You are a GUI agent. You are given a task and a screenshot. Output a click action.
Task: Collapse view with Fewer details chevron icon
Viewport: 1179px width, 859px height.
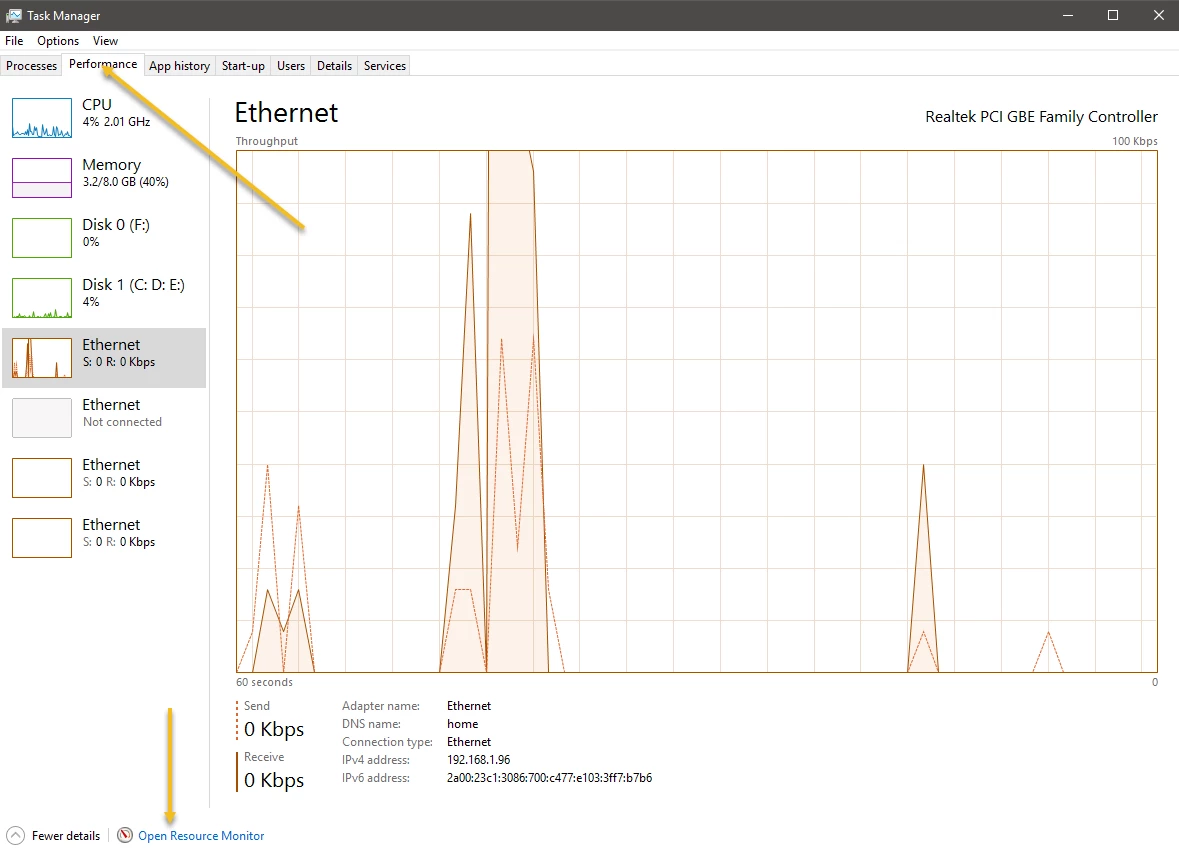coord(15,835)
